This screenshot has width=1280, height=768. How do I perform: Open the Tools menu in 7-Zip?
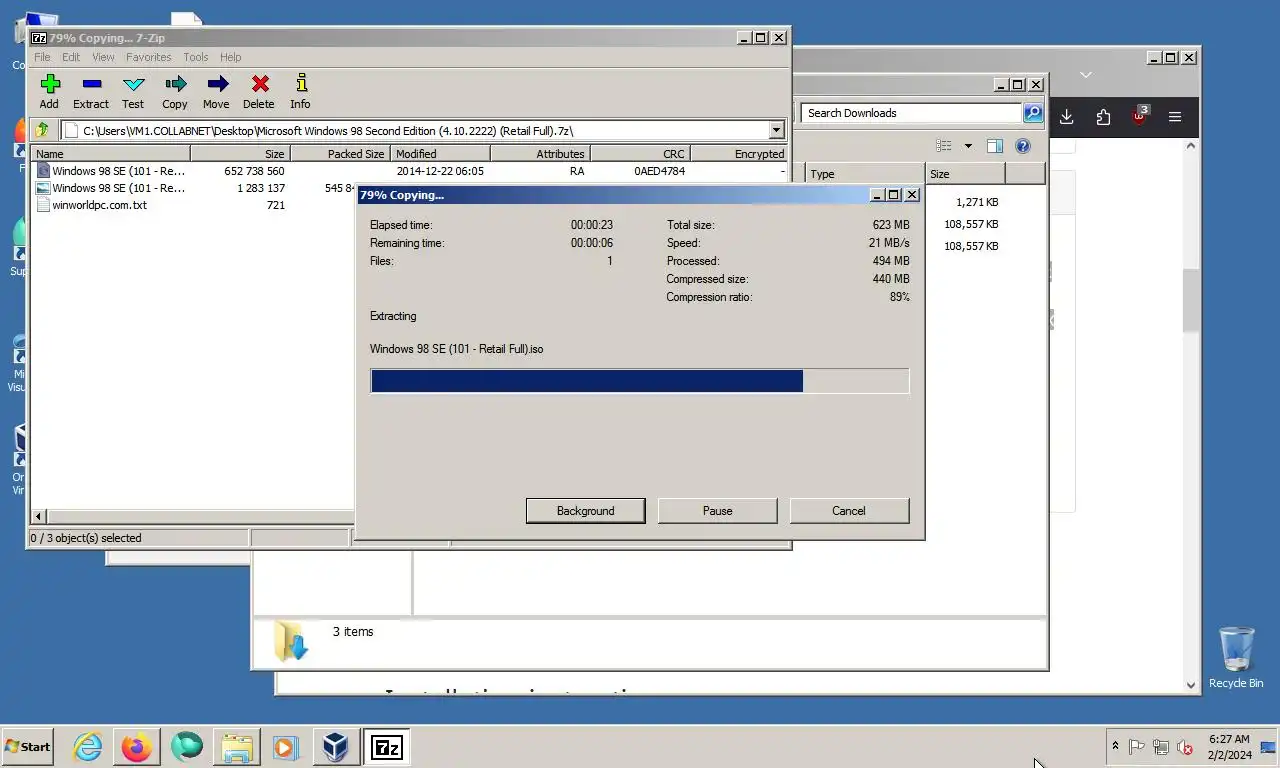point(196,57)
